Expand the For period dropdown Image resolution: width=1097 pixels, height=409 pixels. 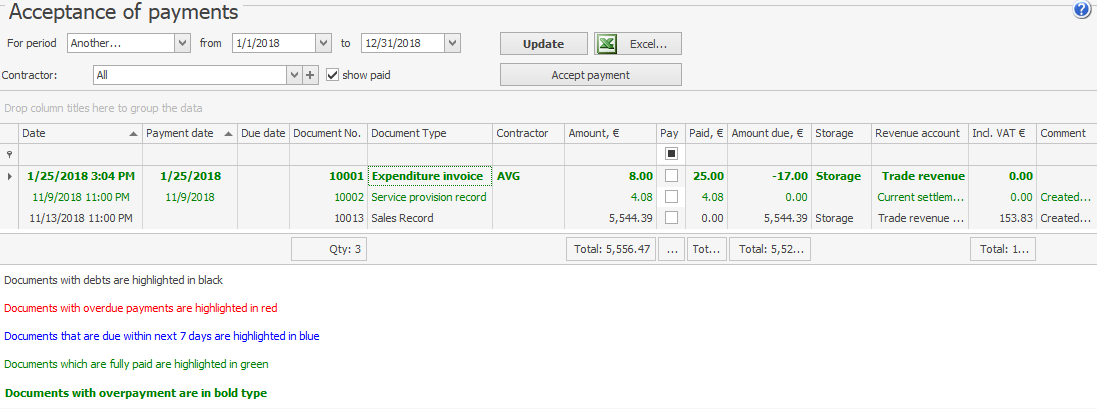pyautogui.click(x=182, y=43)
